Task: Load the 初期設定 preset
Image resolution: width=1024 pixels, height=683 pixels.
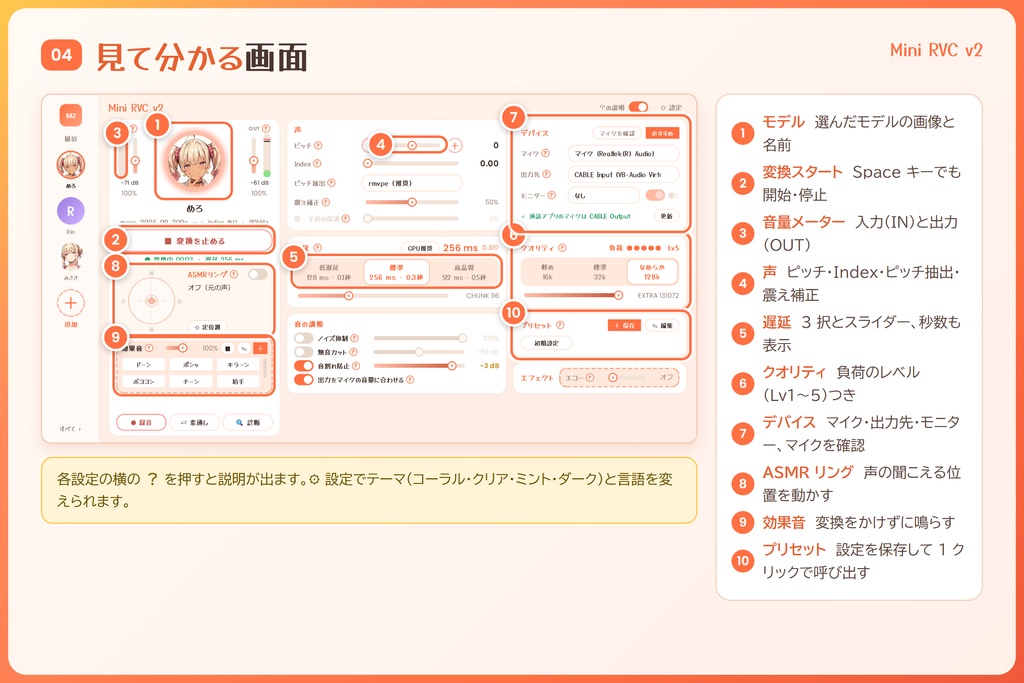Action: tap(546, 343)
